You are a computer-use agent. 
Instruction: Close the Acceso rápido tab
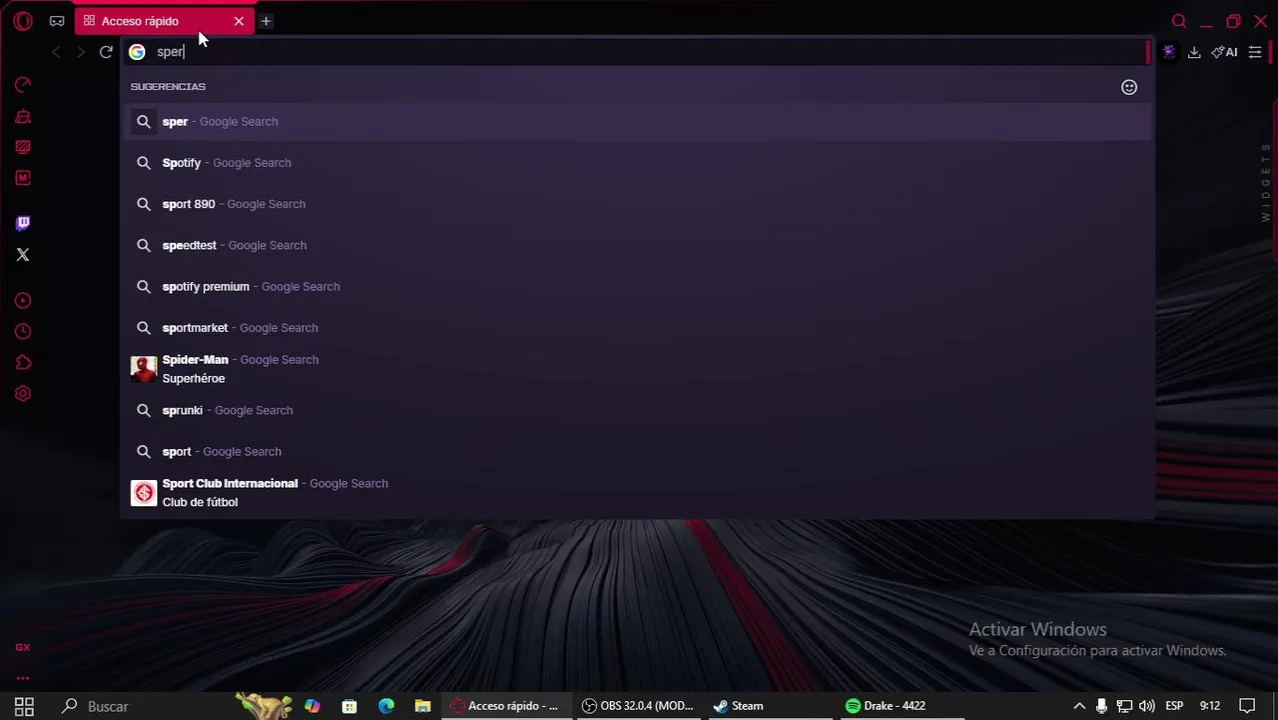(x=238, y=21)
